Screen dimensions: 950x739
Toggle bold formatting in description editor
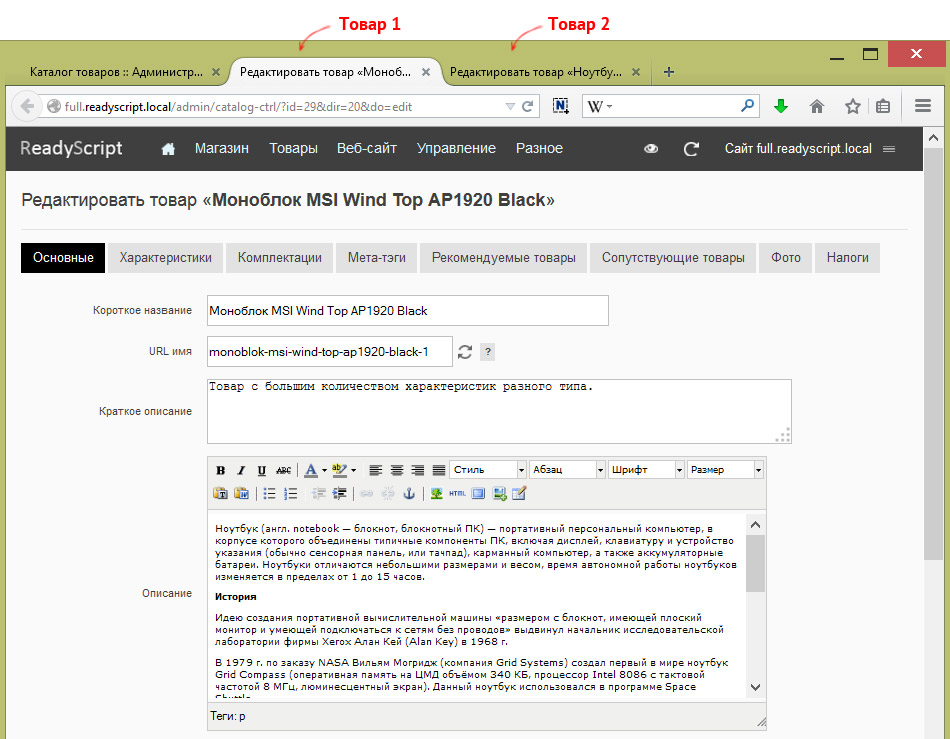pos(221,470)
